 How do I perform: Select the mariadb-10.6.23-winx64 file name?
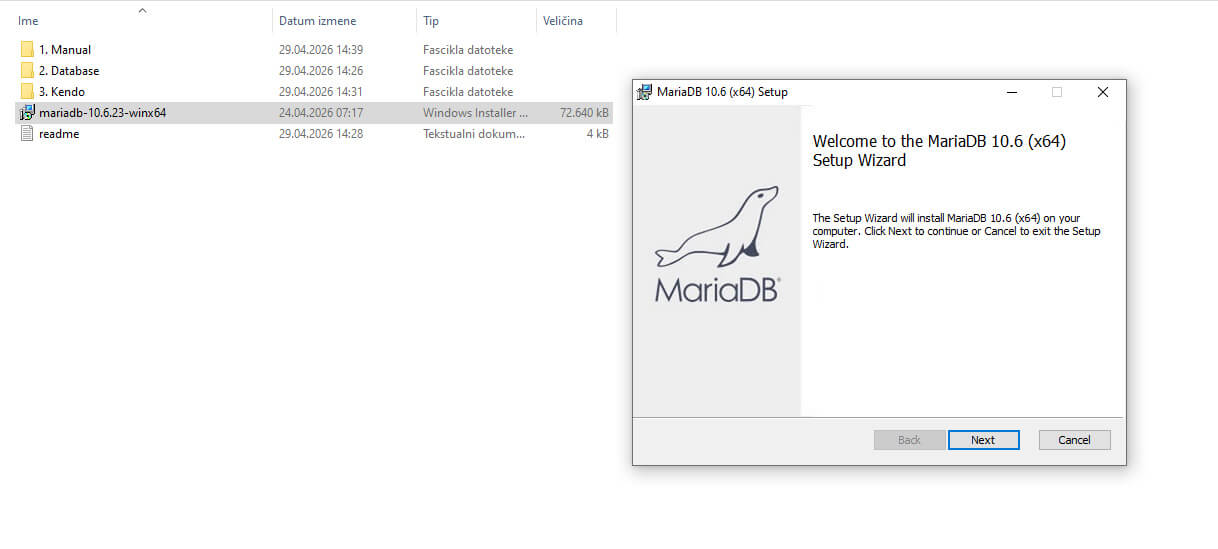point(102,113)
